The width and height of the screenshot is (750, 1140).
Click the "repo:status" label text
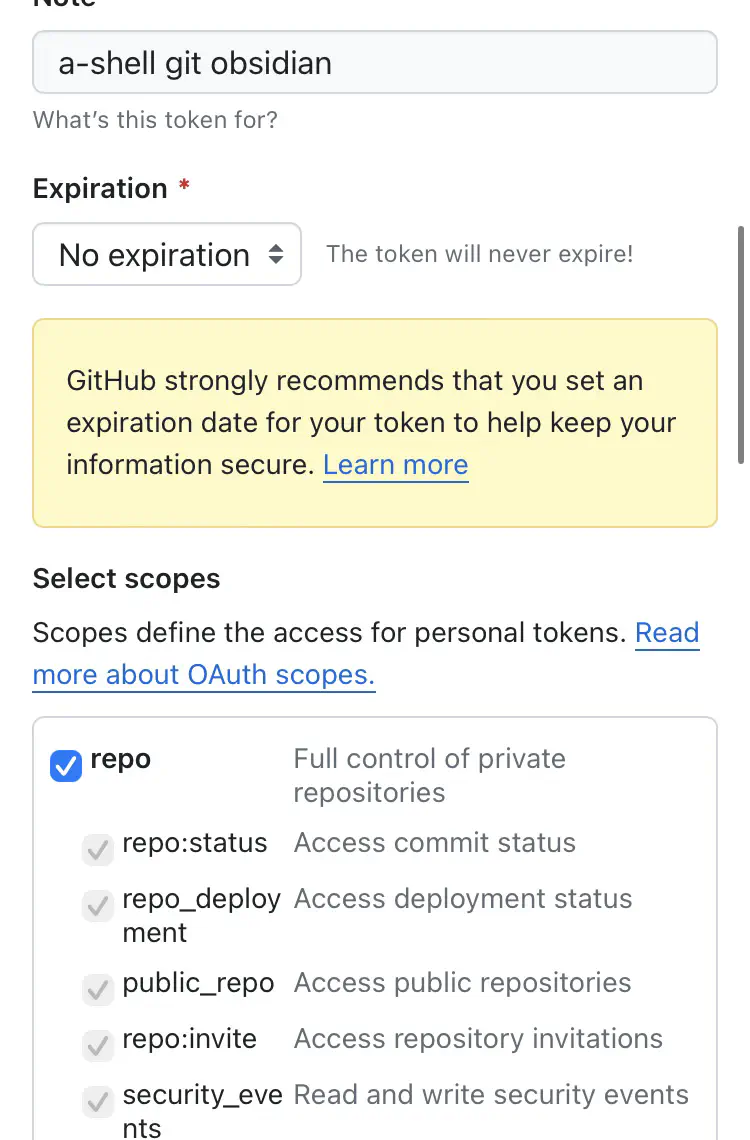coord(194,843)
